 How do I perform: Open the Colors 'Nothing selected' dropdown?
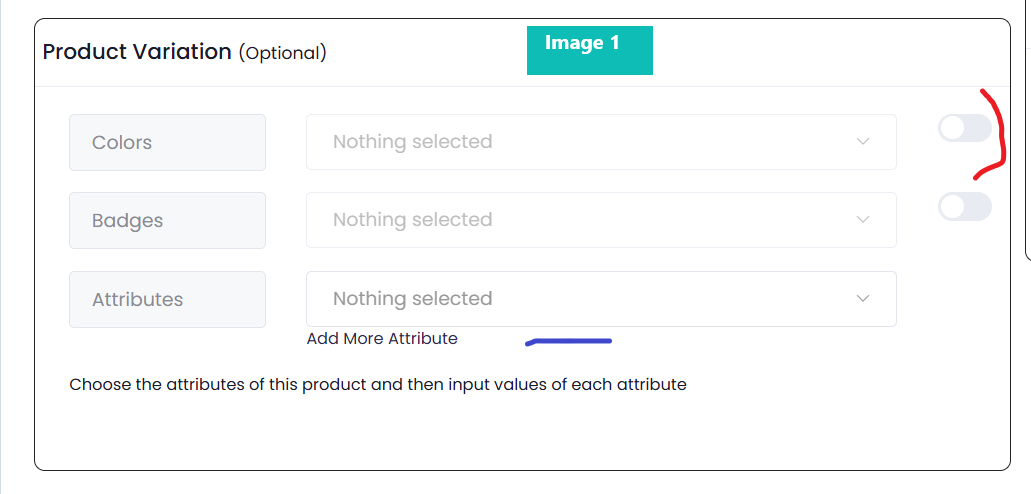pyautogui.click(x=601, y=142)
